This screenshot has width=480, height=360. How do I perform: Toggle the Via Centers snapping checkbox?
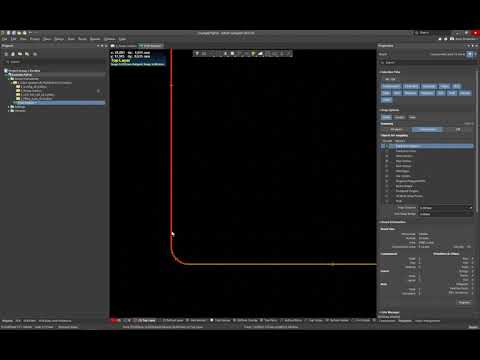[387, 176]
